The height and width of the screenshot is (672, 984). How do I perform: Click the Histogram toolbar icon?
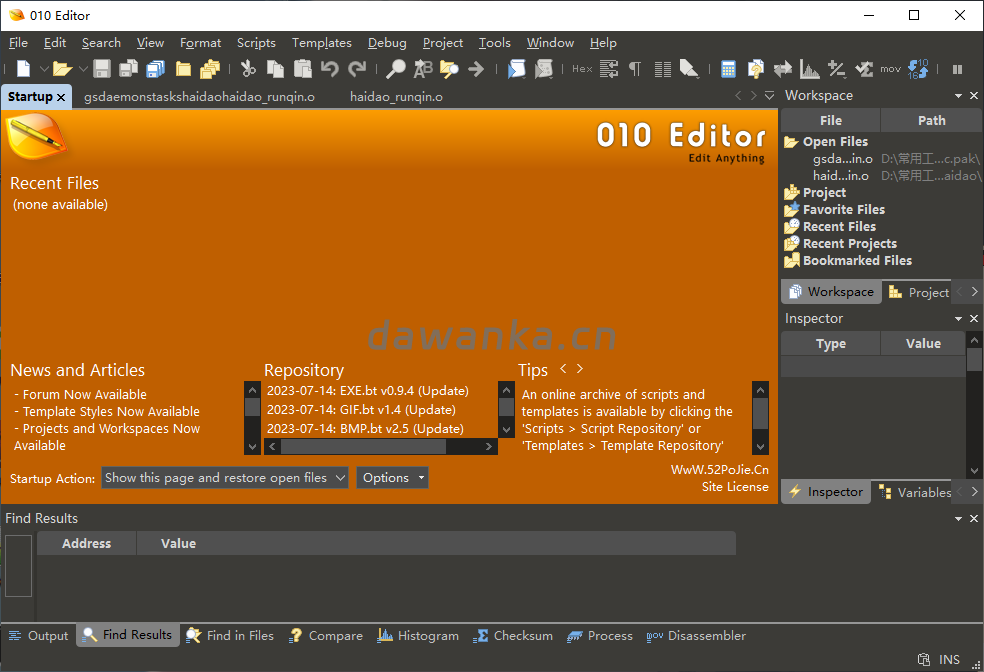pyautogui.click(x=810, y=68)
